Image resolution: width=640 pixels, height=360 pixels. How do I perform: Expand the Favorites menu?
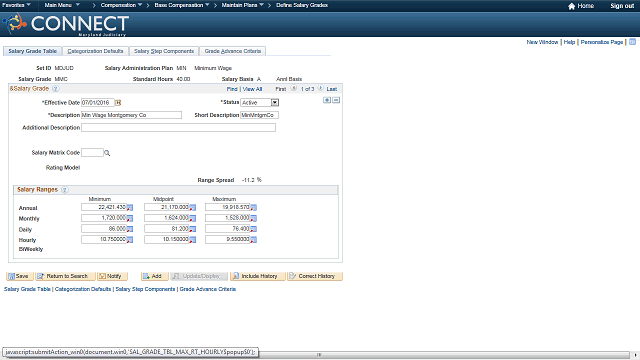(16, 5)
